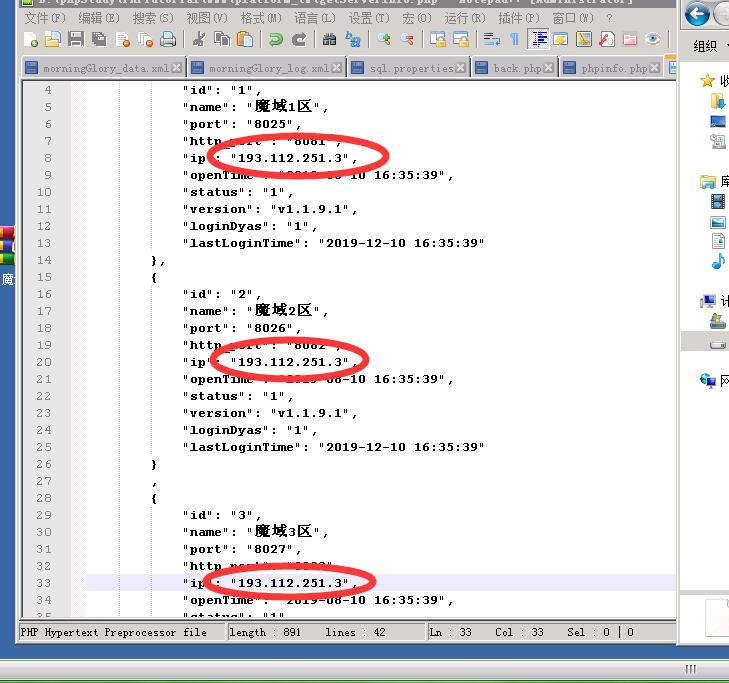Create a new file with toolbar icon

click(x=31, y=40)
